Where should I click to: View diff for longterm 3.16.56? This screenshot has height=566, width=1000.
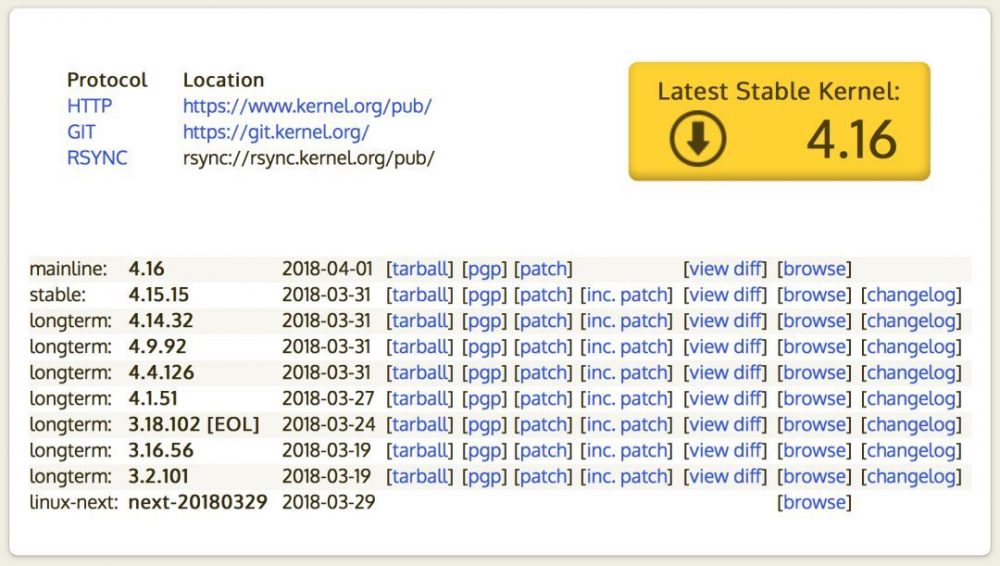725,451
